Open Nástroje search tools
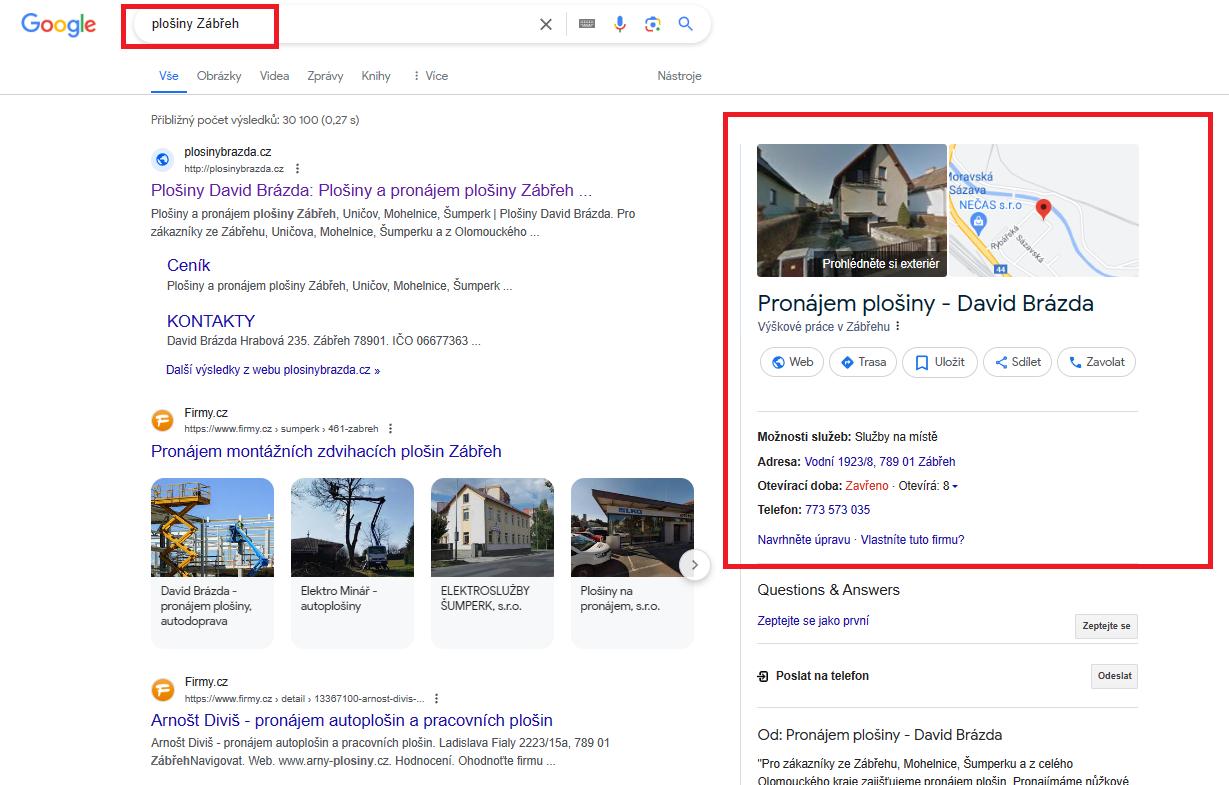This screenshot has width=1229, height=785. click(679, 76)
